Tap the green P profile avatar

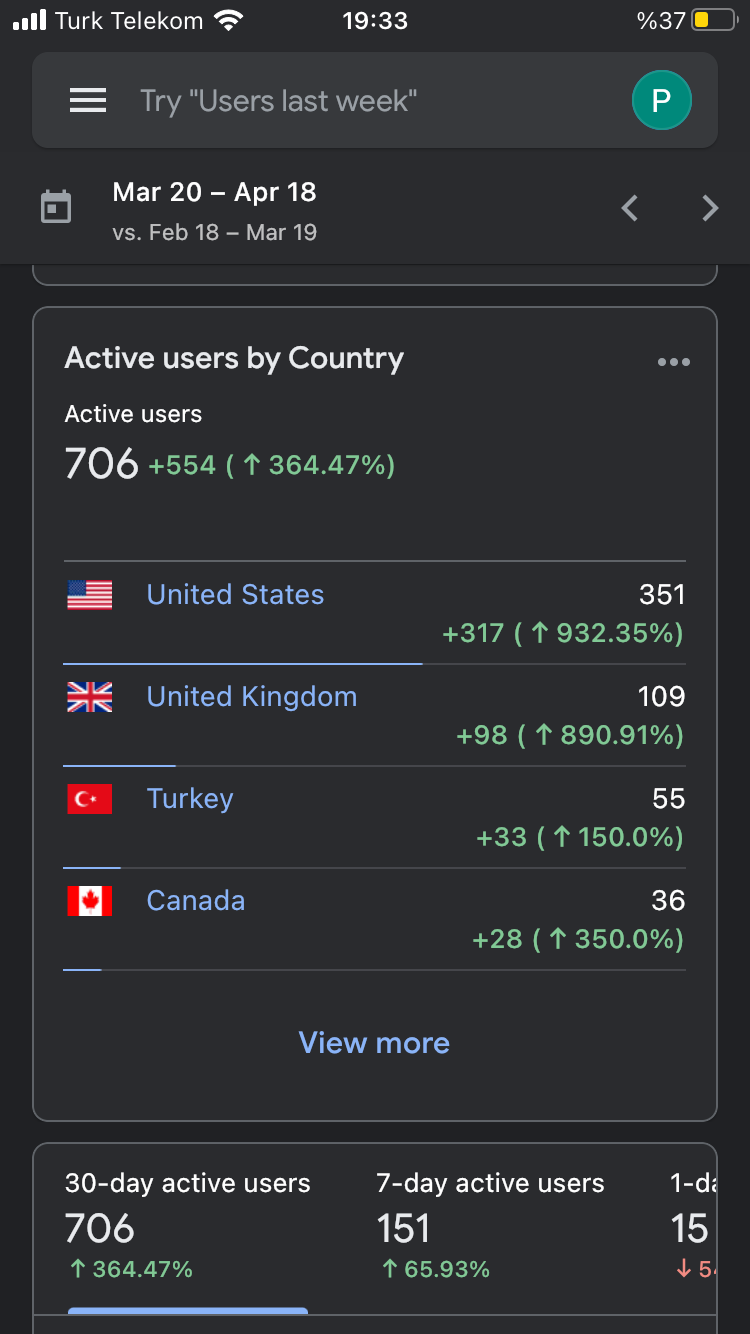tap(661, 100)
